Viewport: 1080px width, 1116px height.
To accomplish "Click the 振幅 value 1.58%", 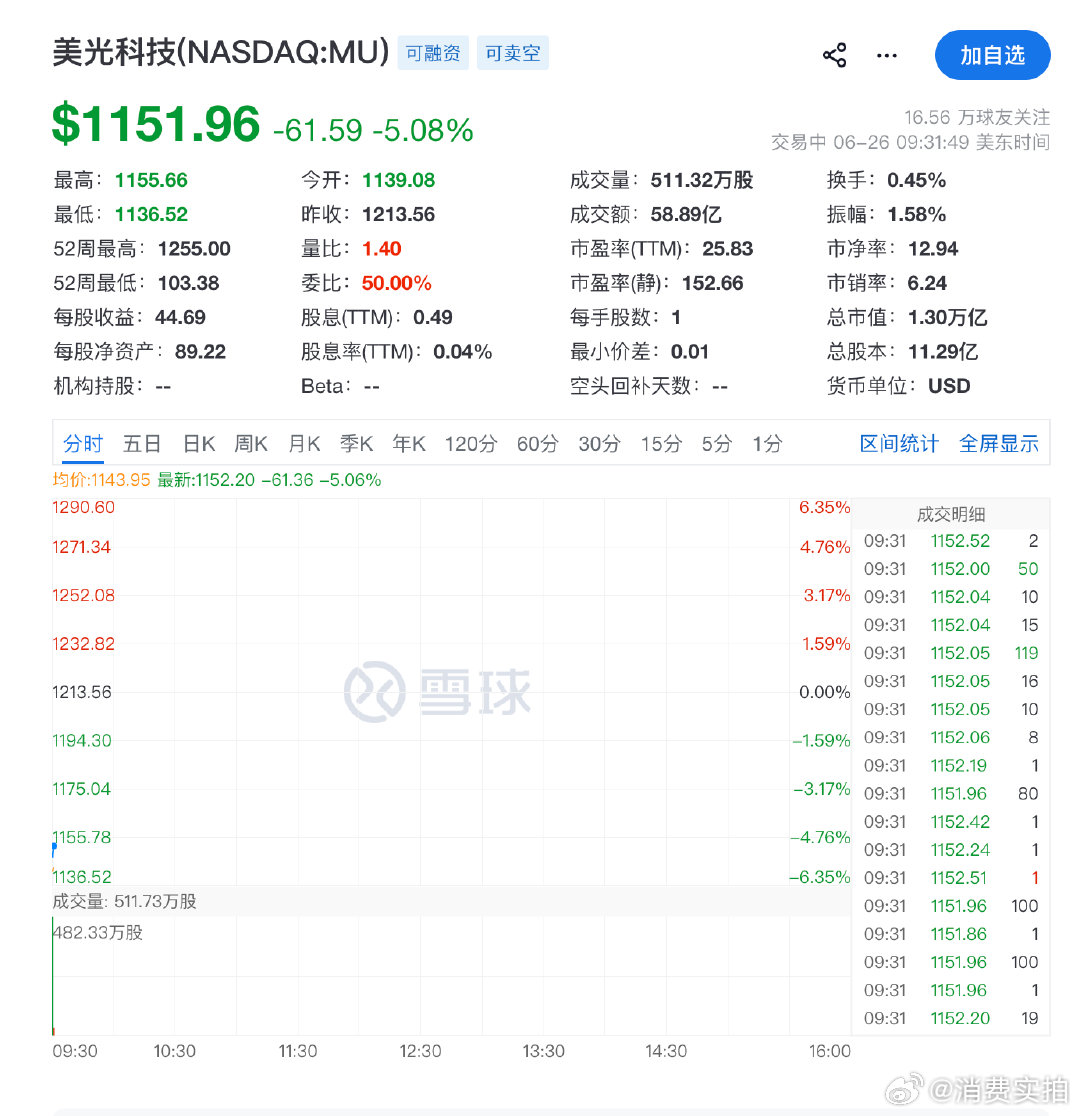I will (916, 214).
